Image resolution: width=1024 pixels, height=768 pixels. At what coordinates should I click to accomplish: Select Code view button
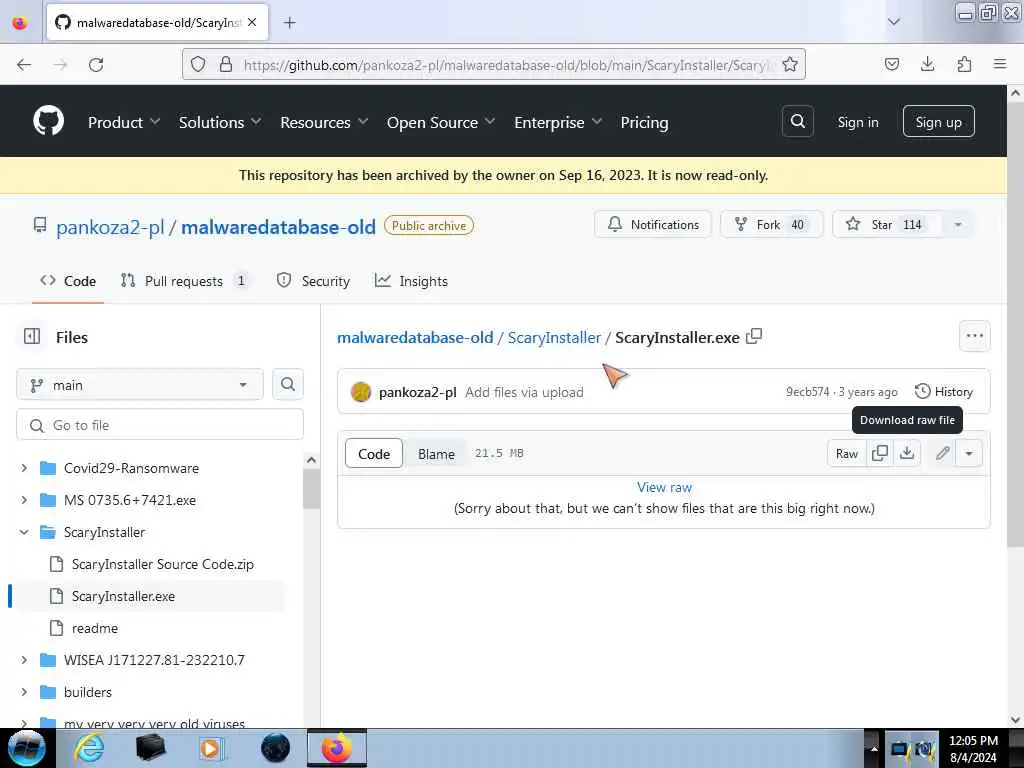[x=374, y=454]
